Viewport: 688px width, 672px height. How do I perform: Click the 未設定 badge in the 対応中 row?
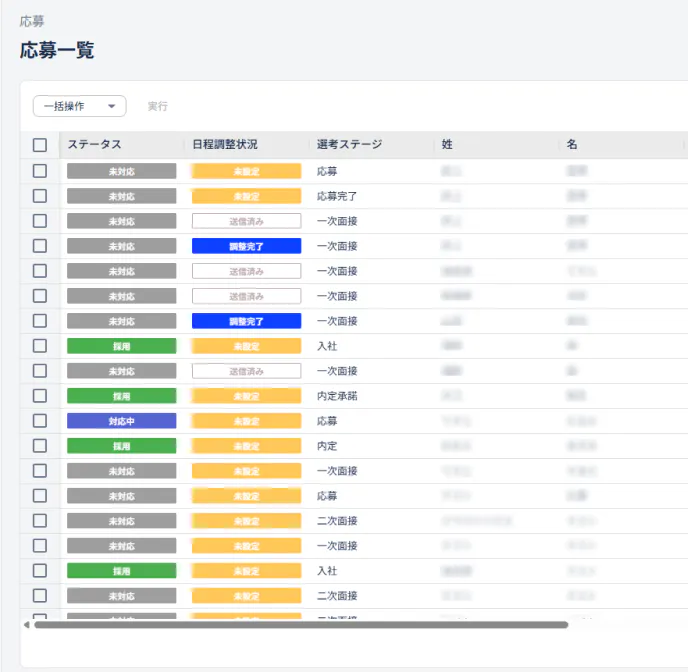246,421
